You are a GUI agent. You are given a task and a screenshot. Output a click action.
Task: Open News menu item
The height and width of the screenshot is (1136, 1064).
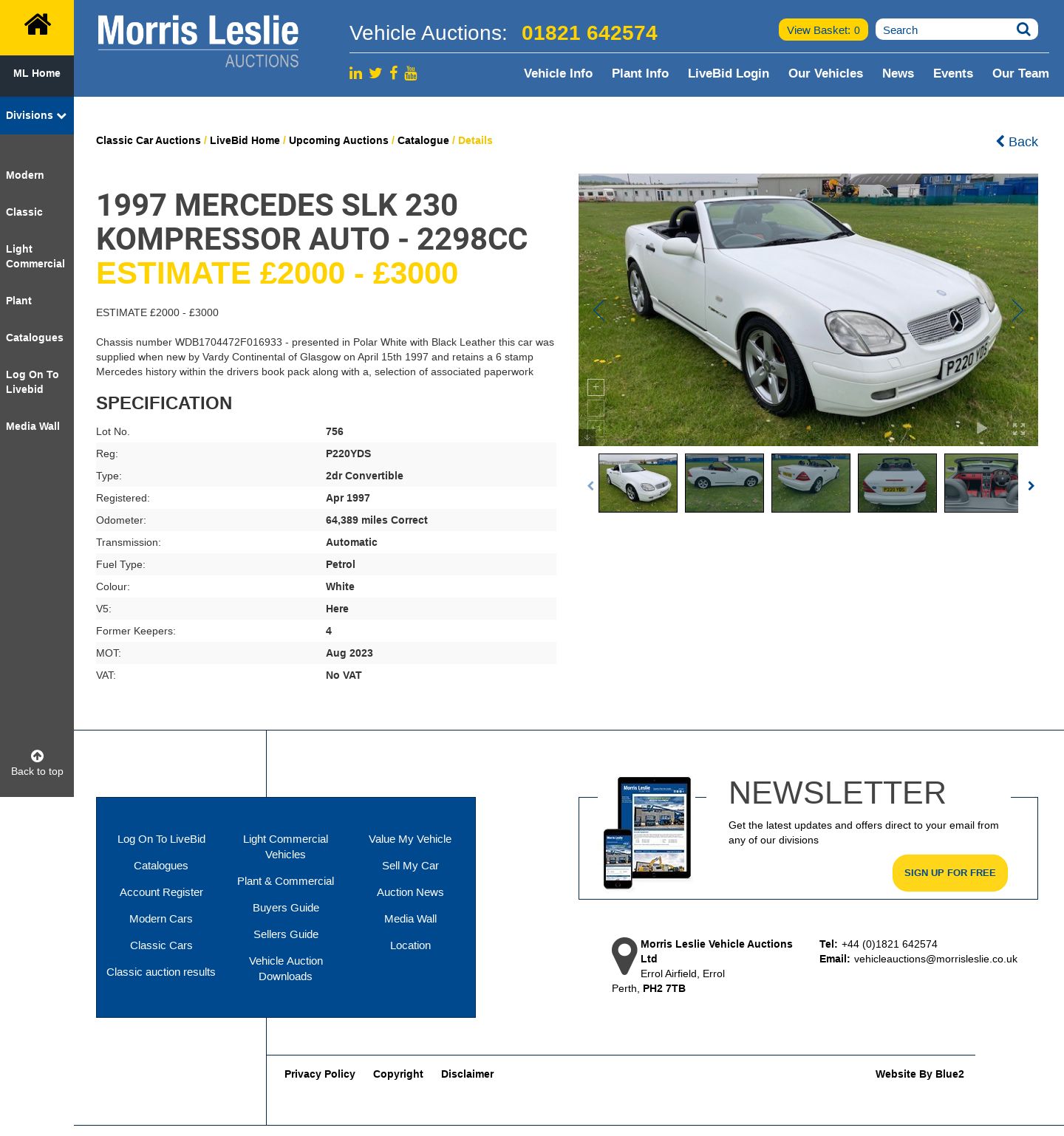tap(898, 73)
